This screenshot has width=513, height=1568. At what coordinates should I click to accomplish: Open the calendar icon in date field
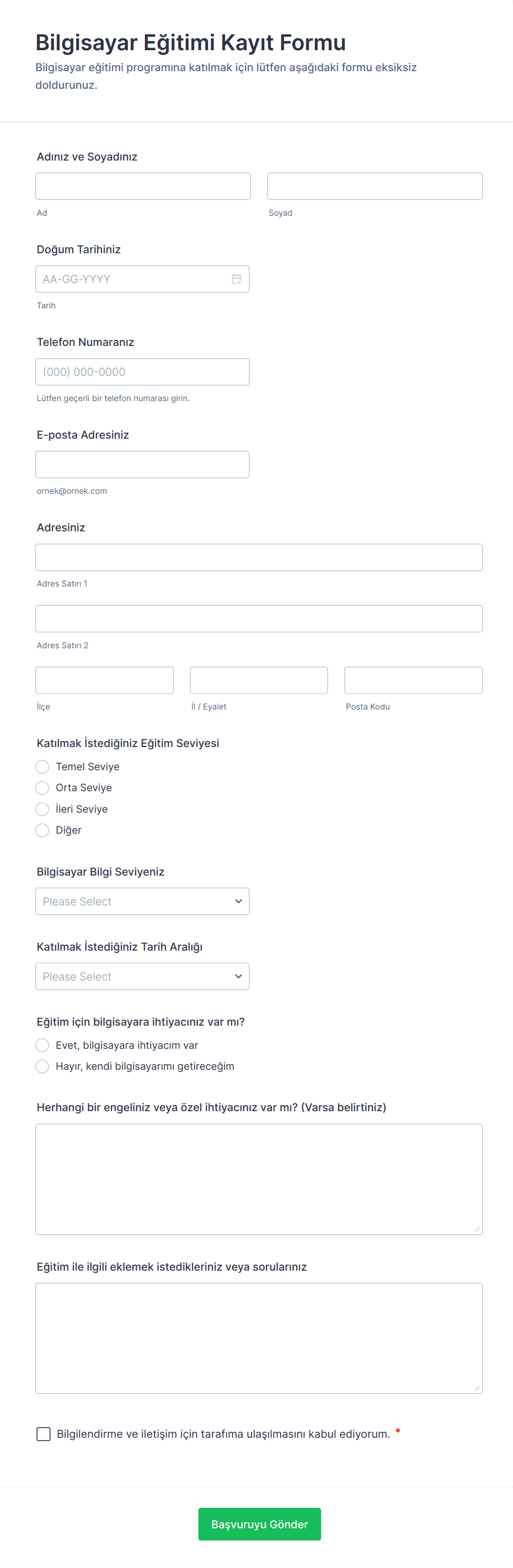pyautogui.click(x=236, y=279)
